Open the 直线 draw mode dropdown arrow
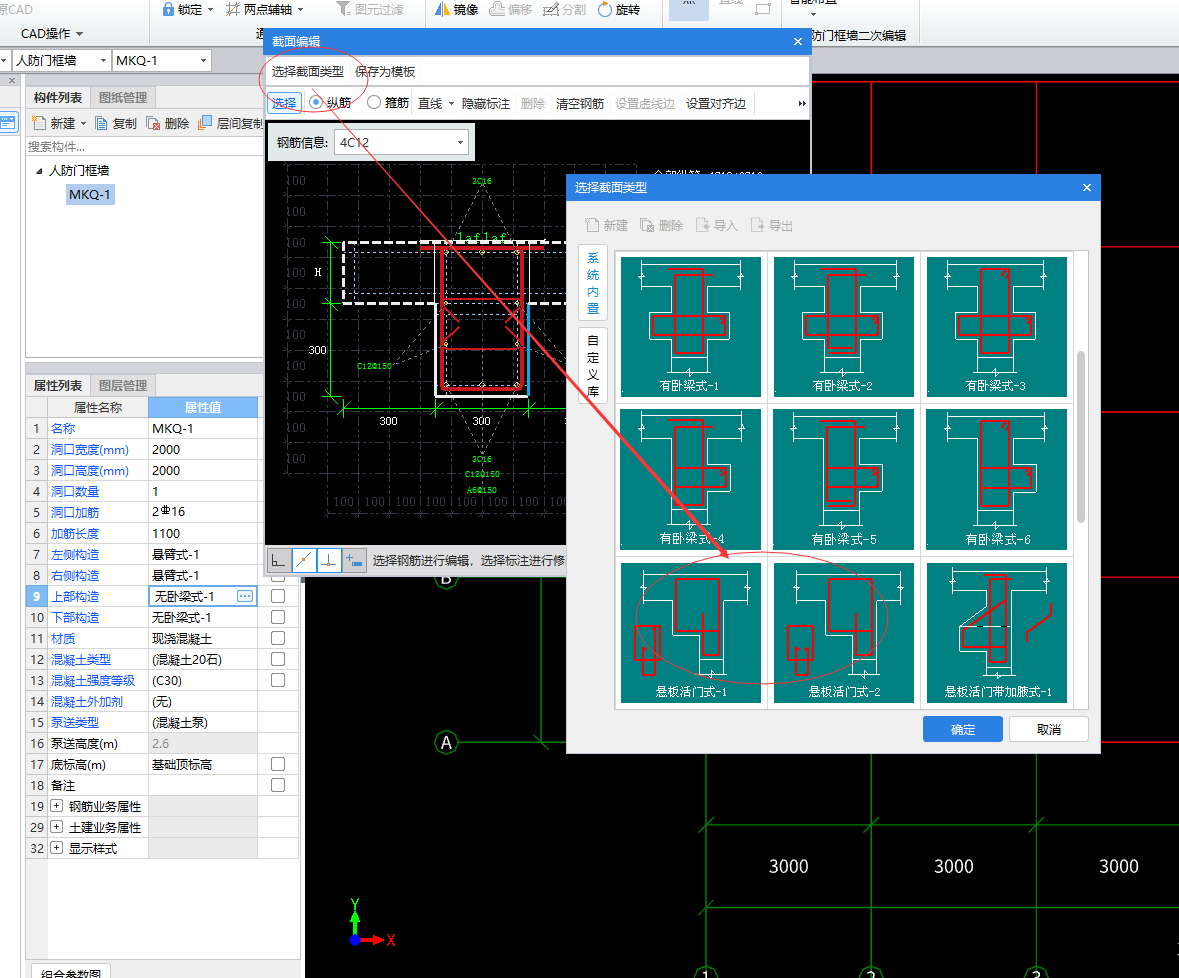 (451, 104)
